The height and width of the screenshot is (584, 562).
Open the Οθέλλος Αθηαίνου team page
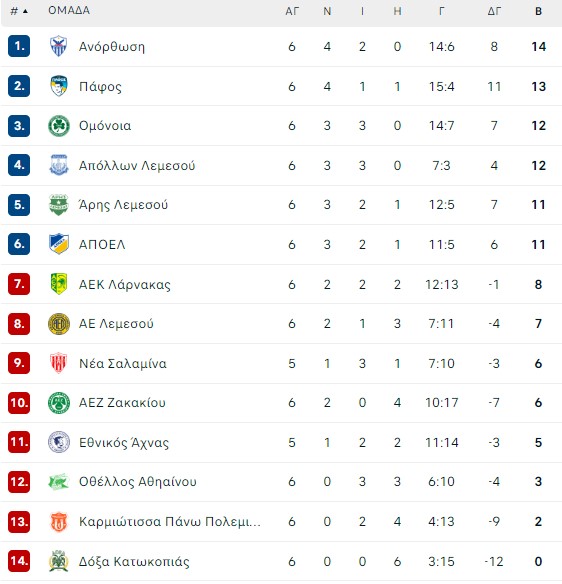click(137, 482)
